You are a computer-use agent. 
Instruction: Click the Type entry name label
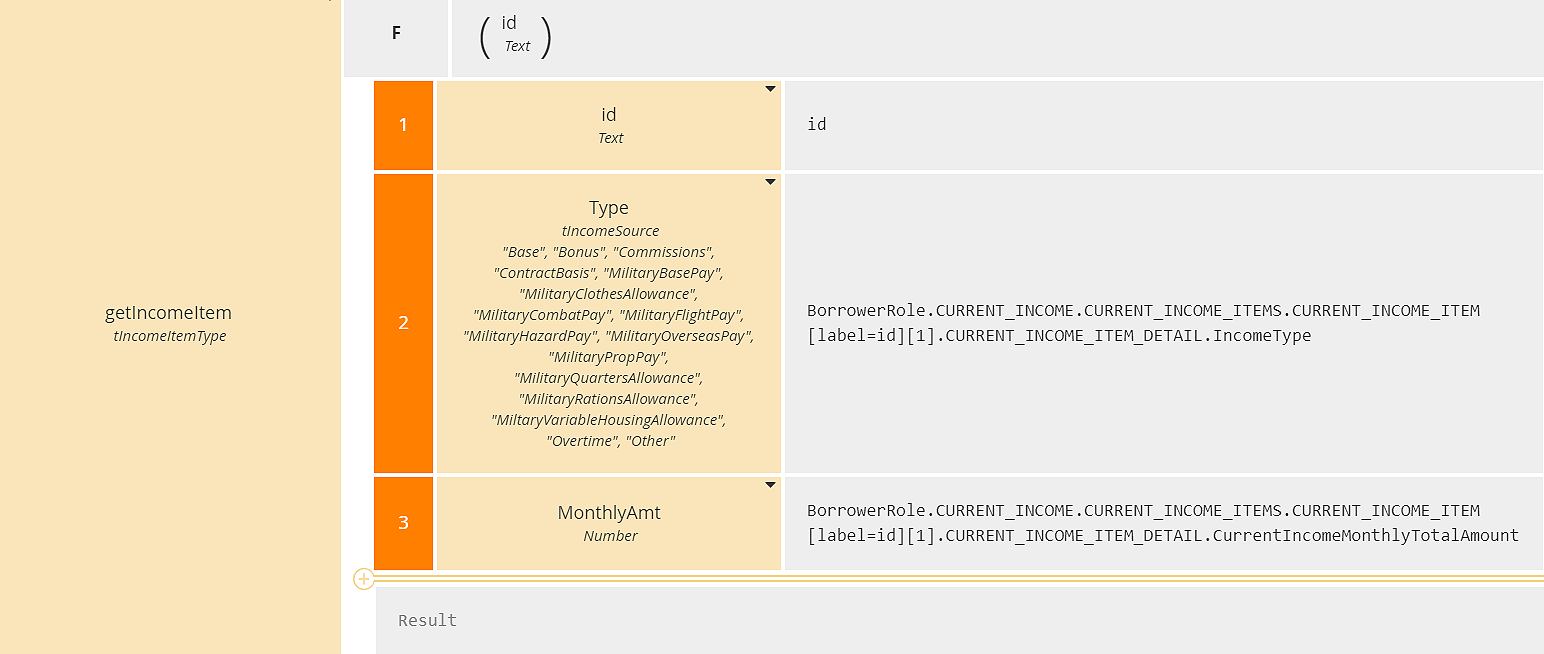(x=609, y=208)
